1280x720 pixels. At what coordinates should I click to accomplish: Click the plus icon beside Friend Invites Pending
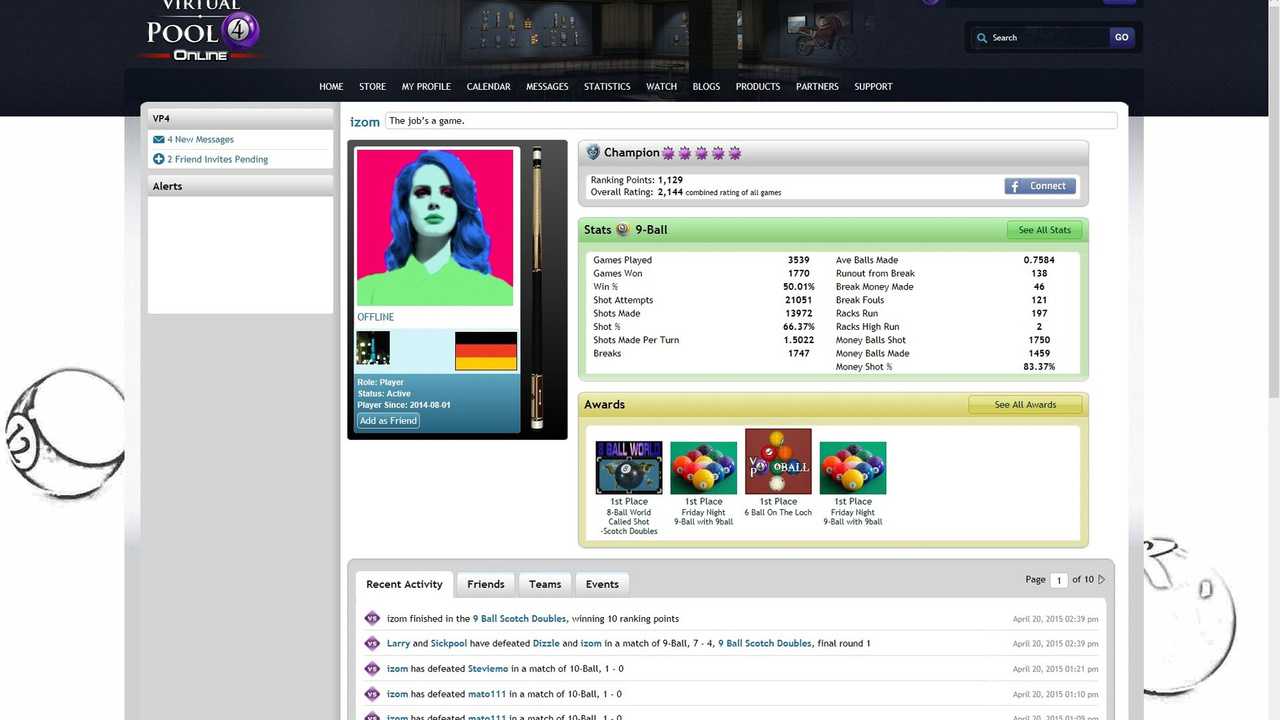click(x=158, y=159)
